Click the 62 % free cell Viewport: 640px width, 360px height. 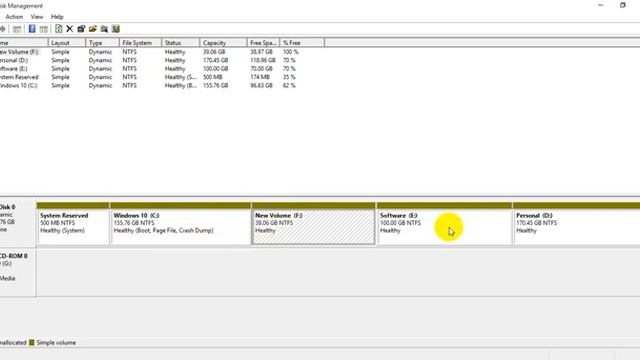(x=289, y=85)
